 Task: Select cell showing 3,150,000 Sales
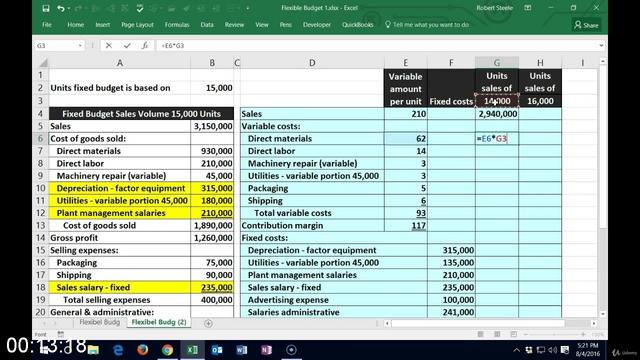(212, 127)
